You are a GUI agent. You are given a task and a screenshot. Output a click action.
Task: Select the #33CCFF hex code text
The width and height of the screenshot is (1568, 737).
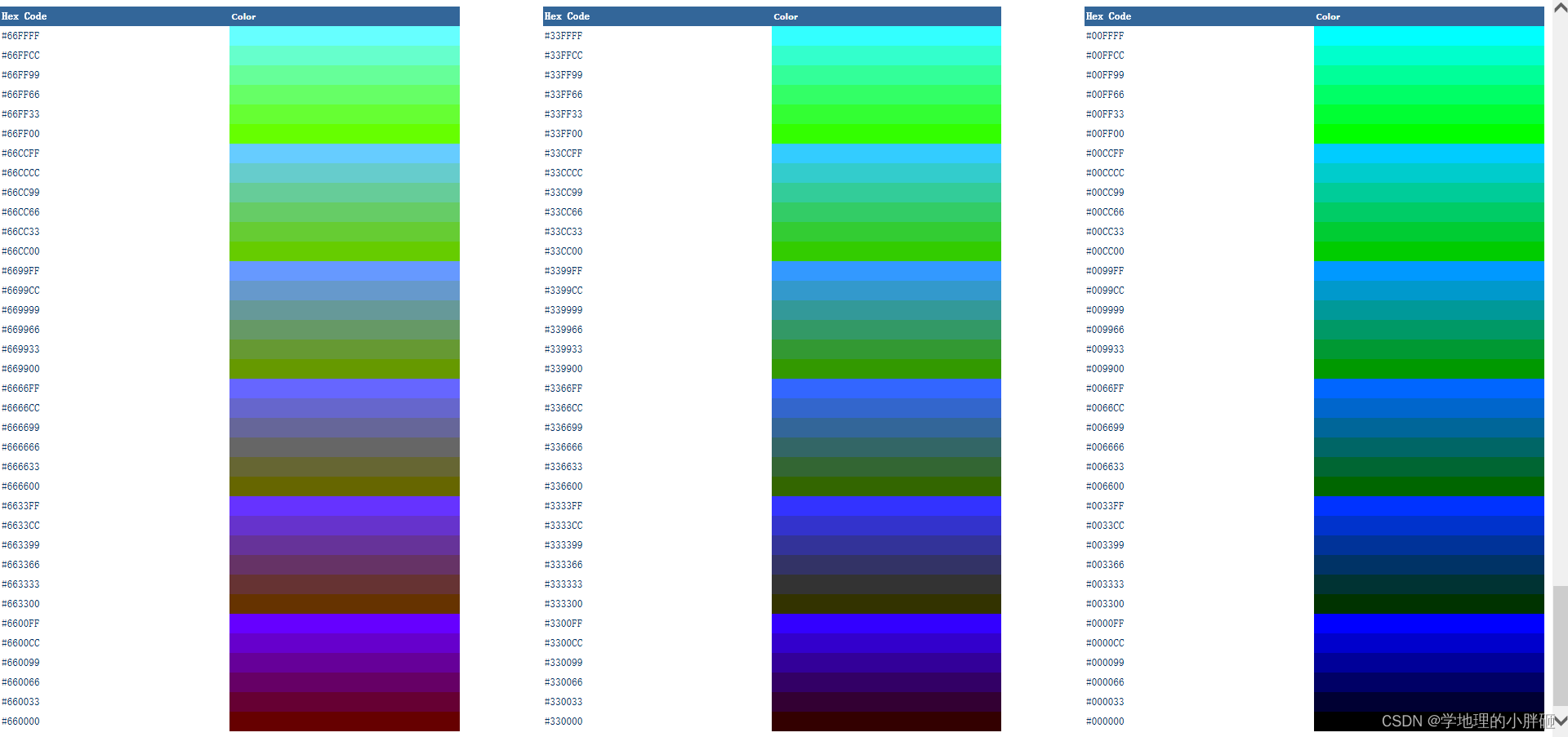click(x=563, y=153)
